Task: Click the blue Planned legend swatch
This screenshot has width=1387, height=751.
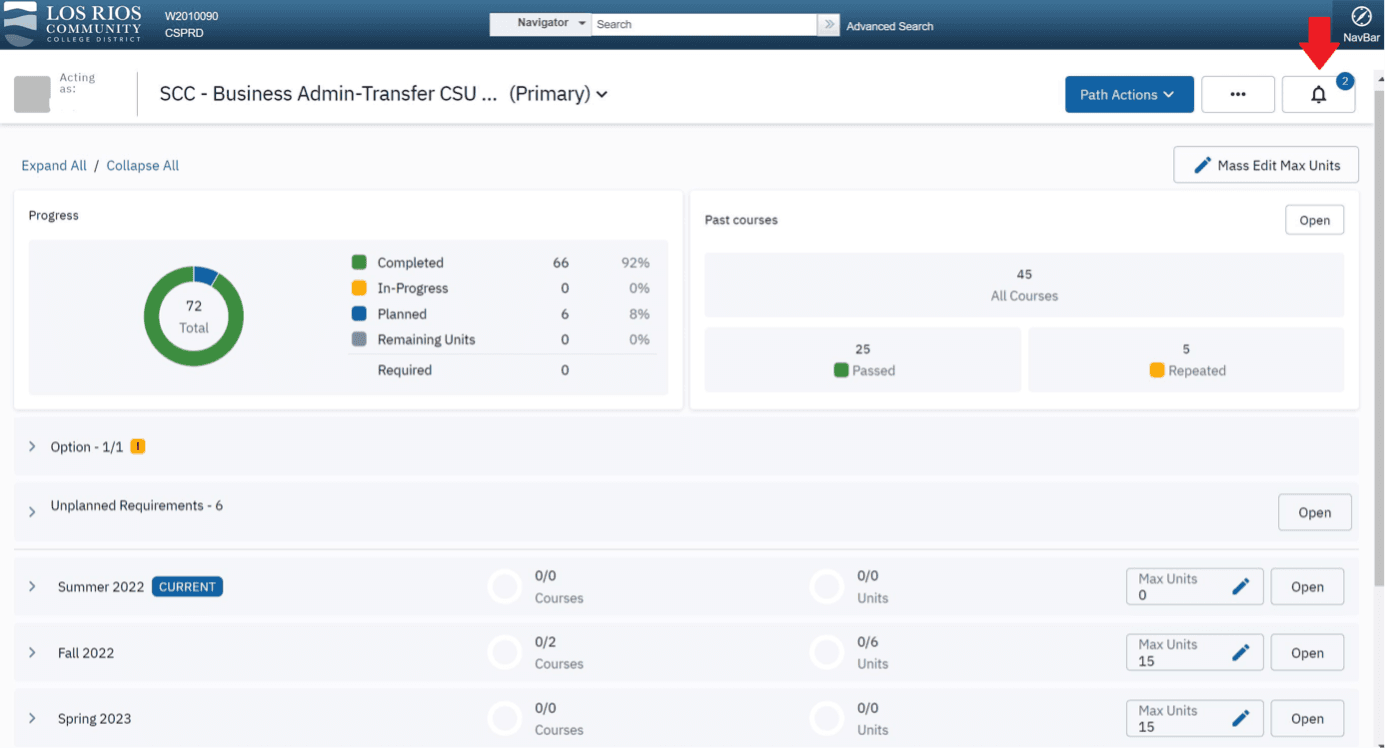Action: click(359, 314)
